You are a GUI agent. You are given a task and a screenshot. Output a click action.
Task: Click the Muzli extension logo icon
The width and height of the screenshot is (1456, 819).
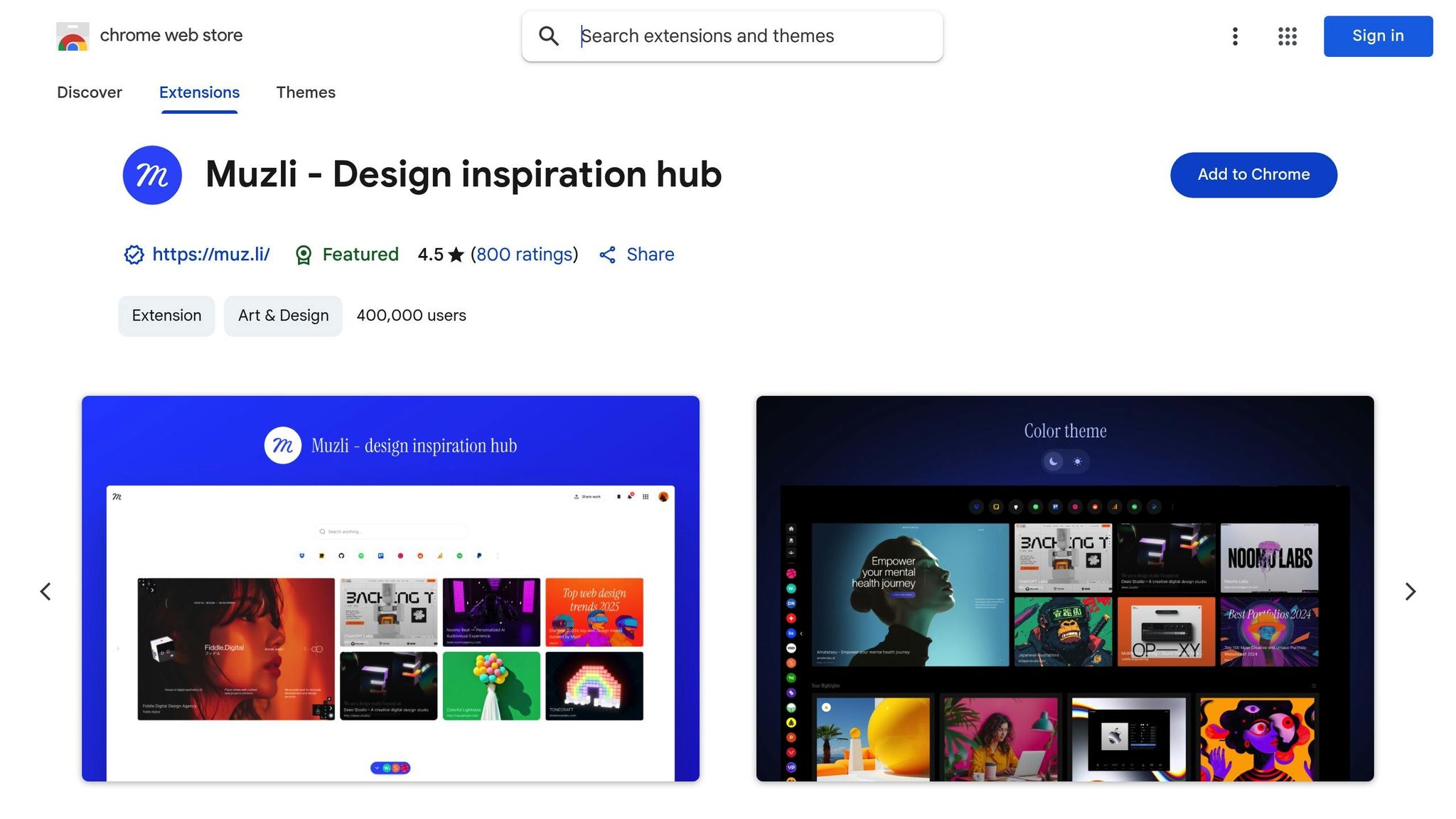[152, 175]
